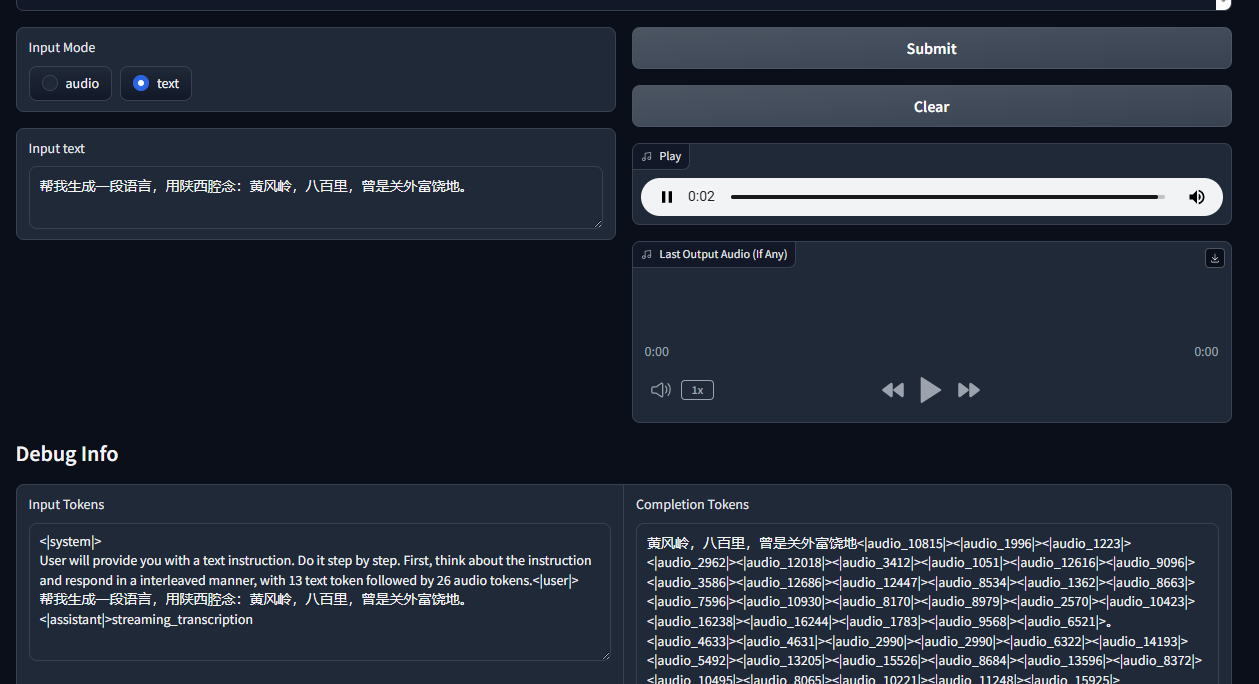The height and width of the screenshot is (684, 1259).
Task: Mute the Play audio speaker icon
Action: [x=1196, y=197]
